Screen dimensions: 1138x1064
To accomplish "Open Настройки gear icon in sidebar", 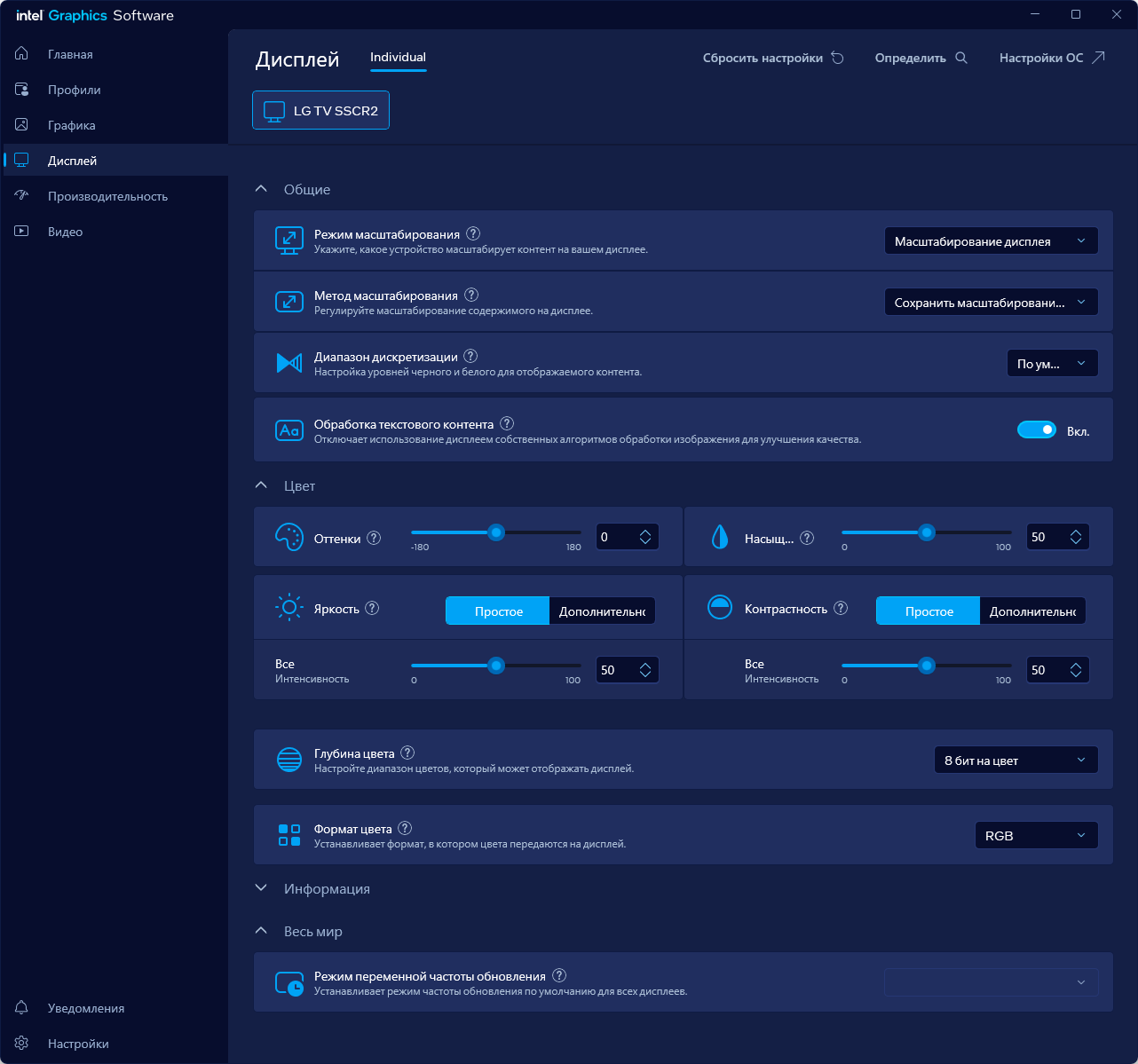I will [22, 1043].
